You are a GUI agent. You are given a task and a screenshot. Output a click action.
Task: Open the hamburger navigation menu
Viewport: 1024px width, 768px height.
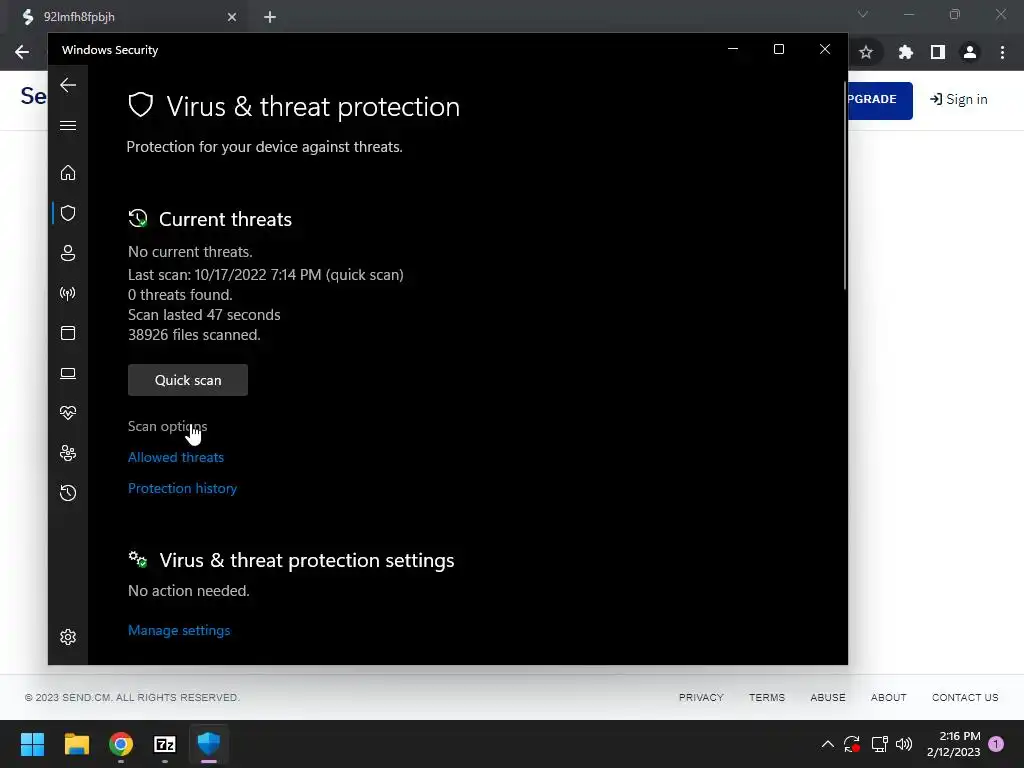click(x=68, y=125)
